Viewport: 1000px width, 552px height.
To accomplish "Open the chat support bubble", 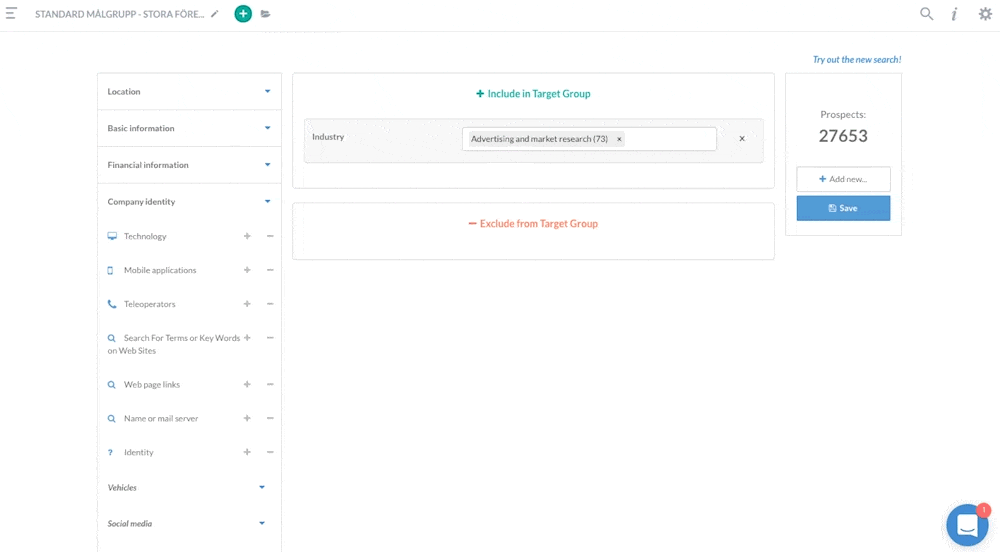I will coord(966,525).
